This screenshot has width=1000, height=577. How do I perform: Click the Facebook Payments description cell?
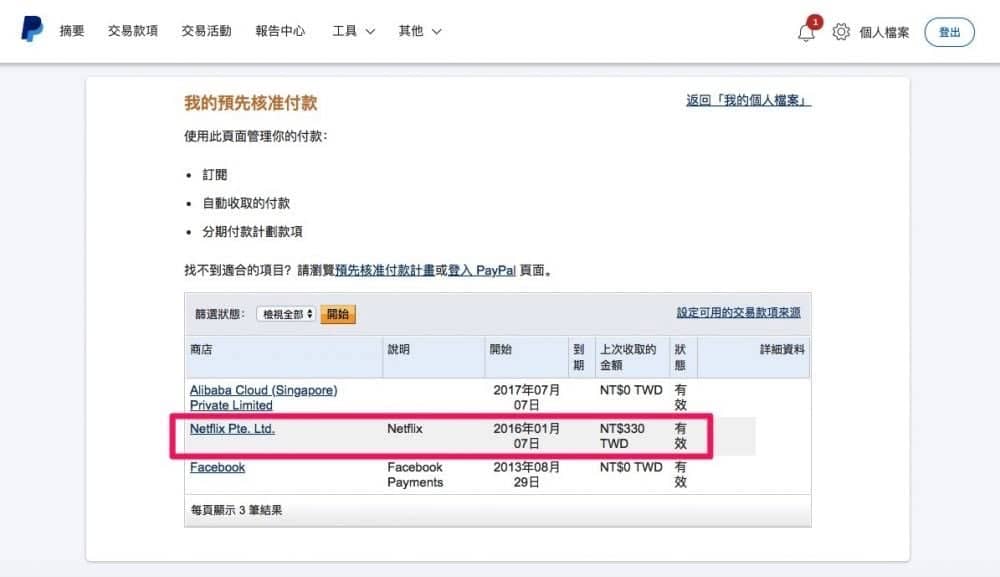415,474
